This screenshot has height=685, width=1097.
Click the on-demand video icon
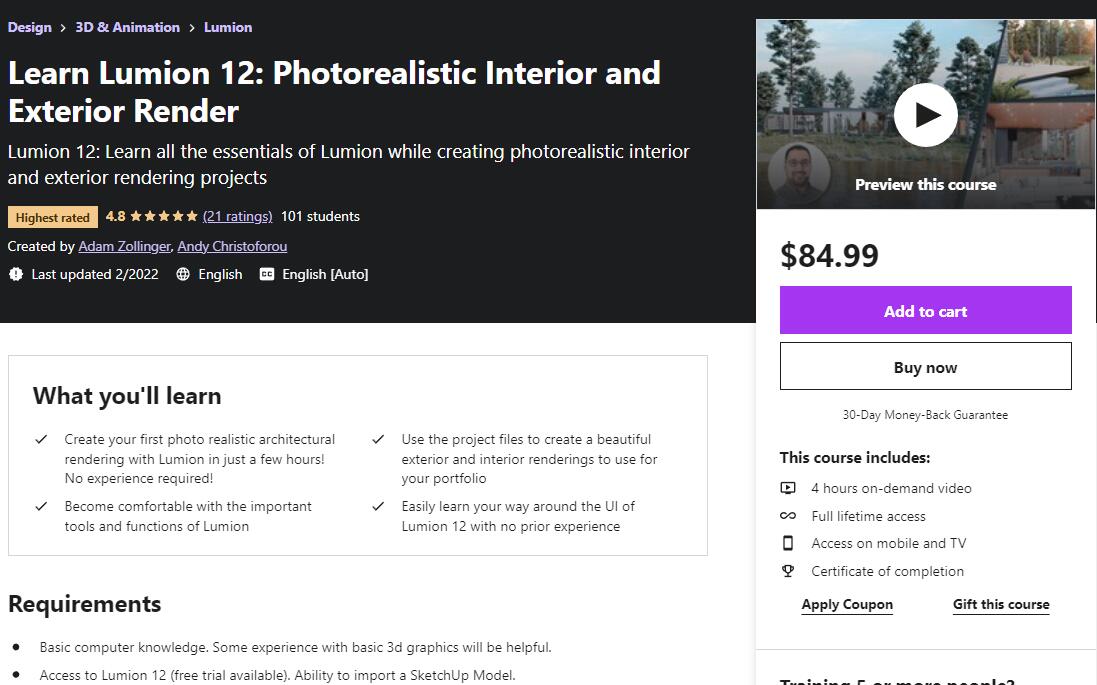[788, 488]
